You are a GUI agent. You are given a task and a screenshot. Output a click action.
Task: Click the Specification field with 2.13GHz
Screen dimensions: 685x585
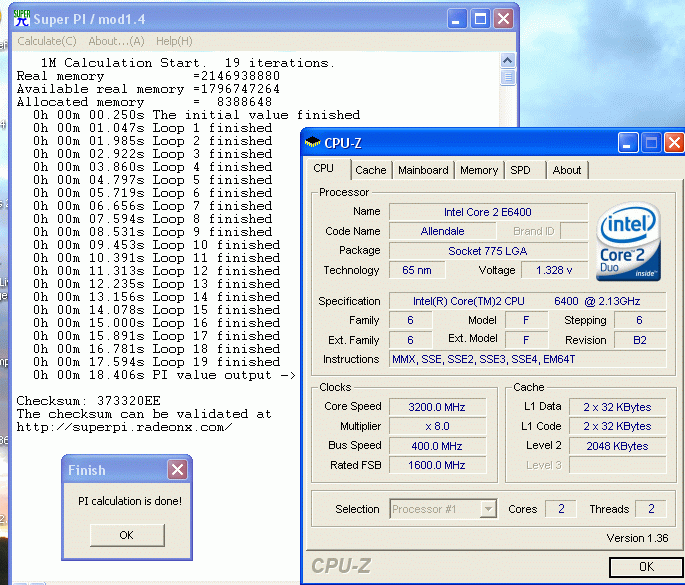[x=527, y=301]
